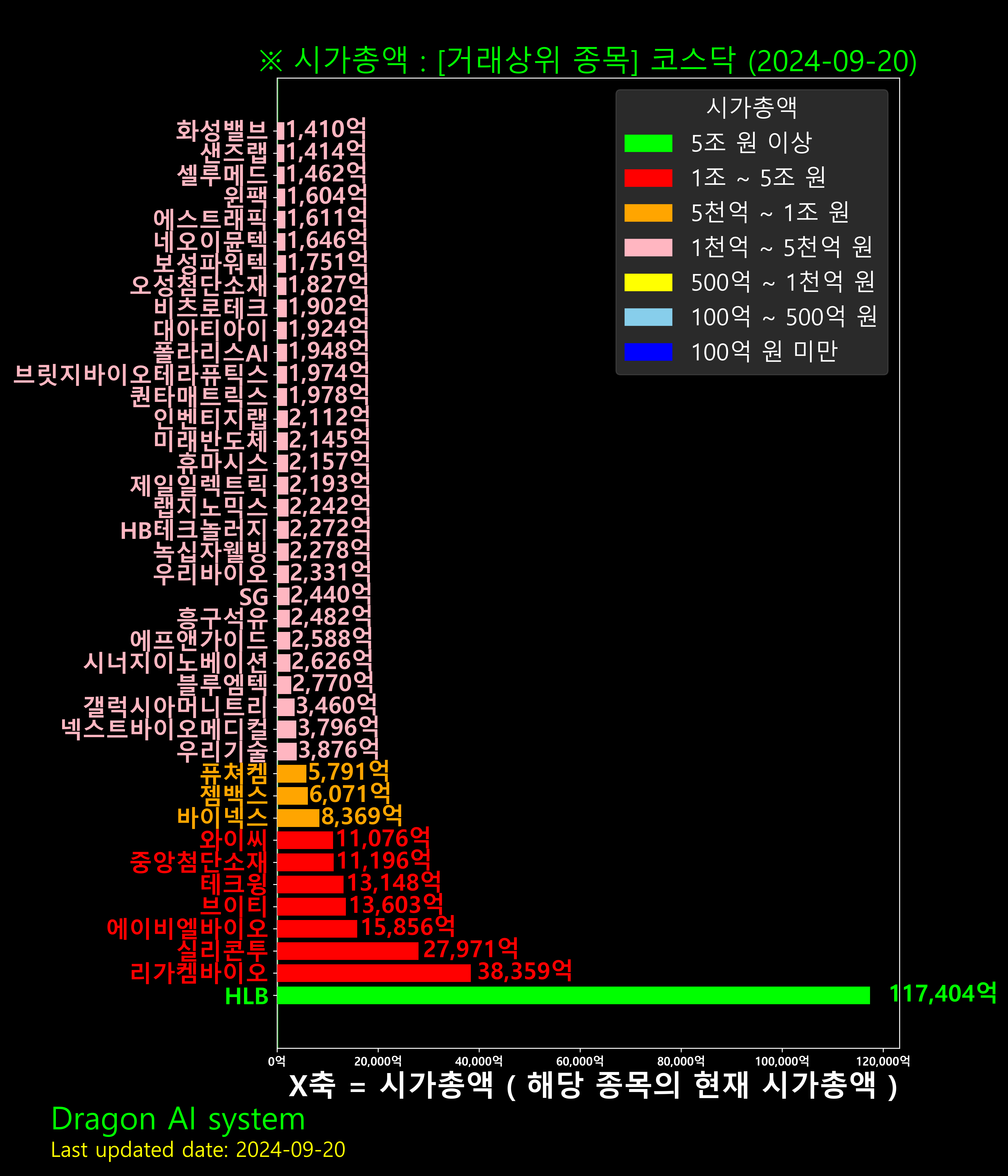Click the stock name '셀루메드'

tap(222, 175)
